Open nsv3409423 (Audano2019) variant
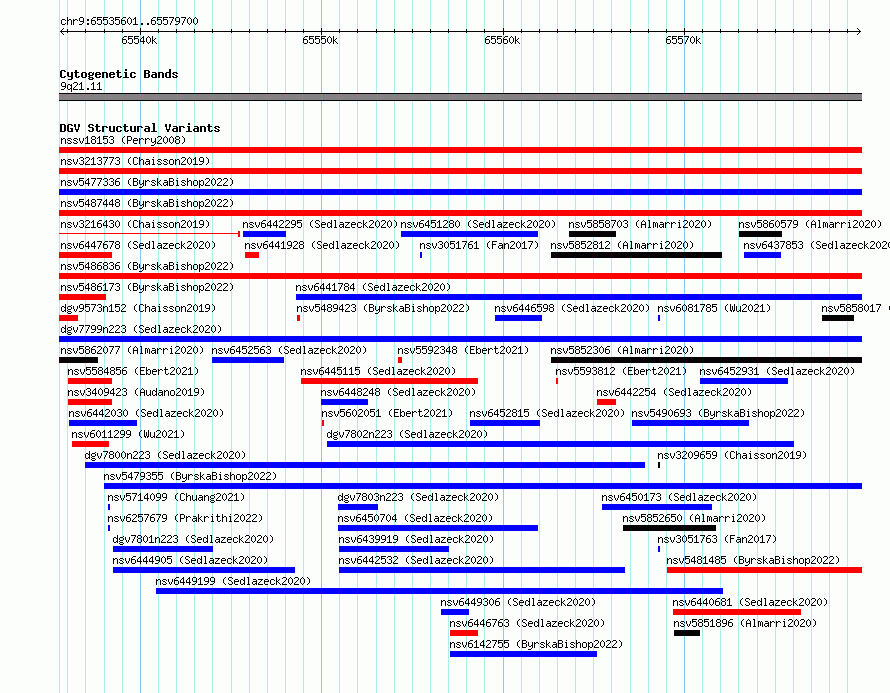The width and height of the screenshot is (890, 693). point(136,392)
